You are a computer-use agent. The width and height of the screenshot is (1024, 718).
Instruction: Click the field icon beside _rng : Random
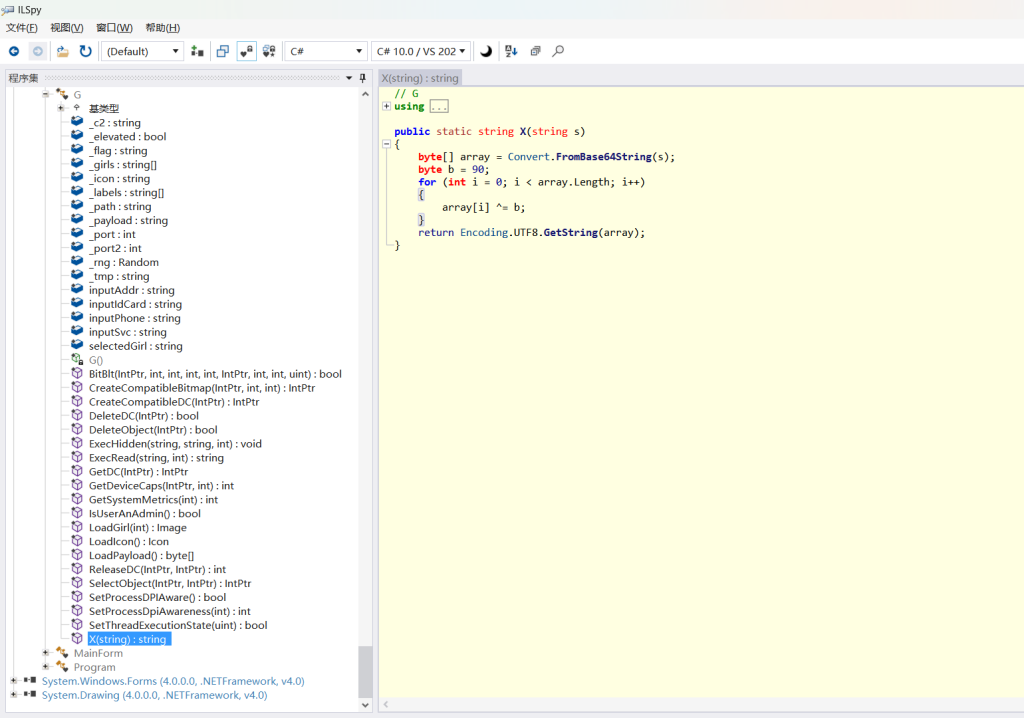(77, 261)
